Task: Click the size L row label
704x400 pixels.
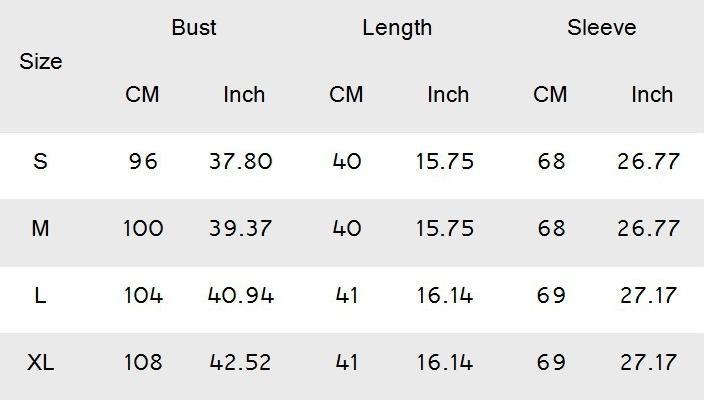Action: point(40,295)
